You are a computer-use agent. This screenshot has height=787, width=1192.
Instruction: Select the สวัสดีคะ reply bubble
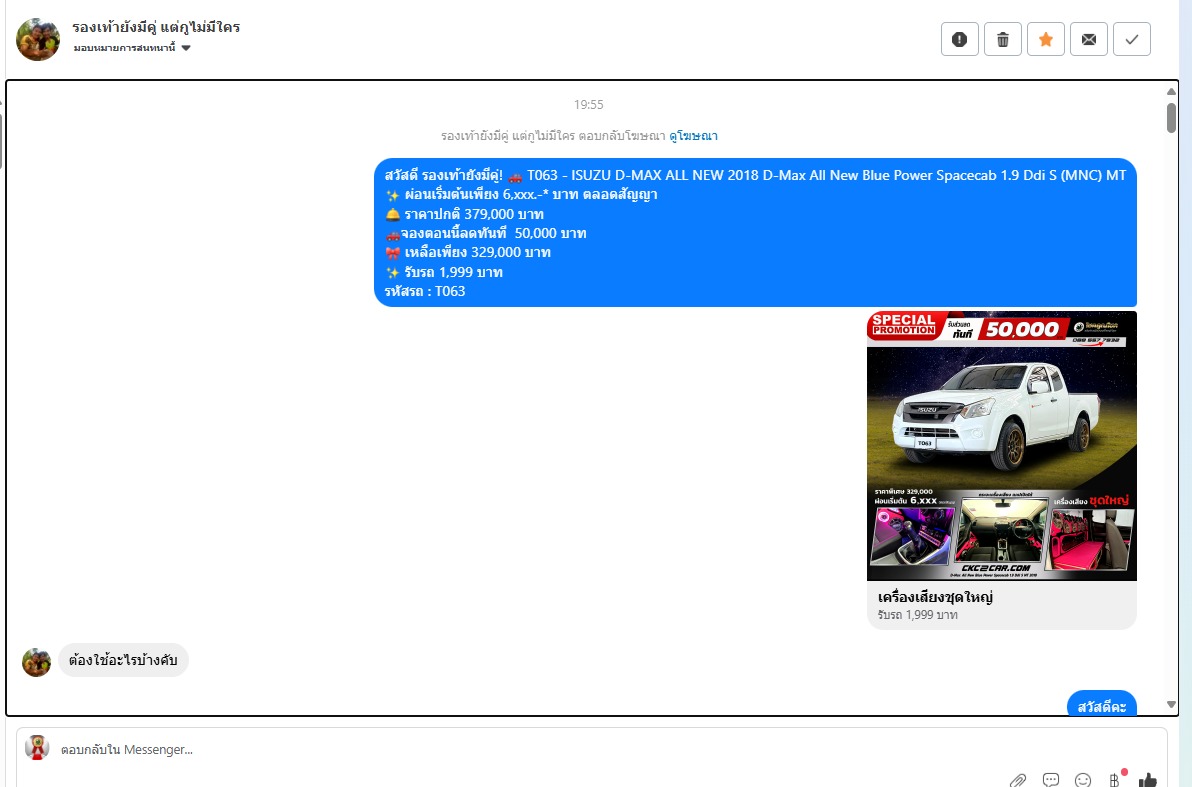click(x=1102, y=703)
